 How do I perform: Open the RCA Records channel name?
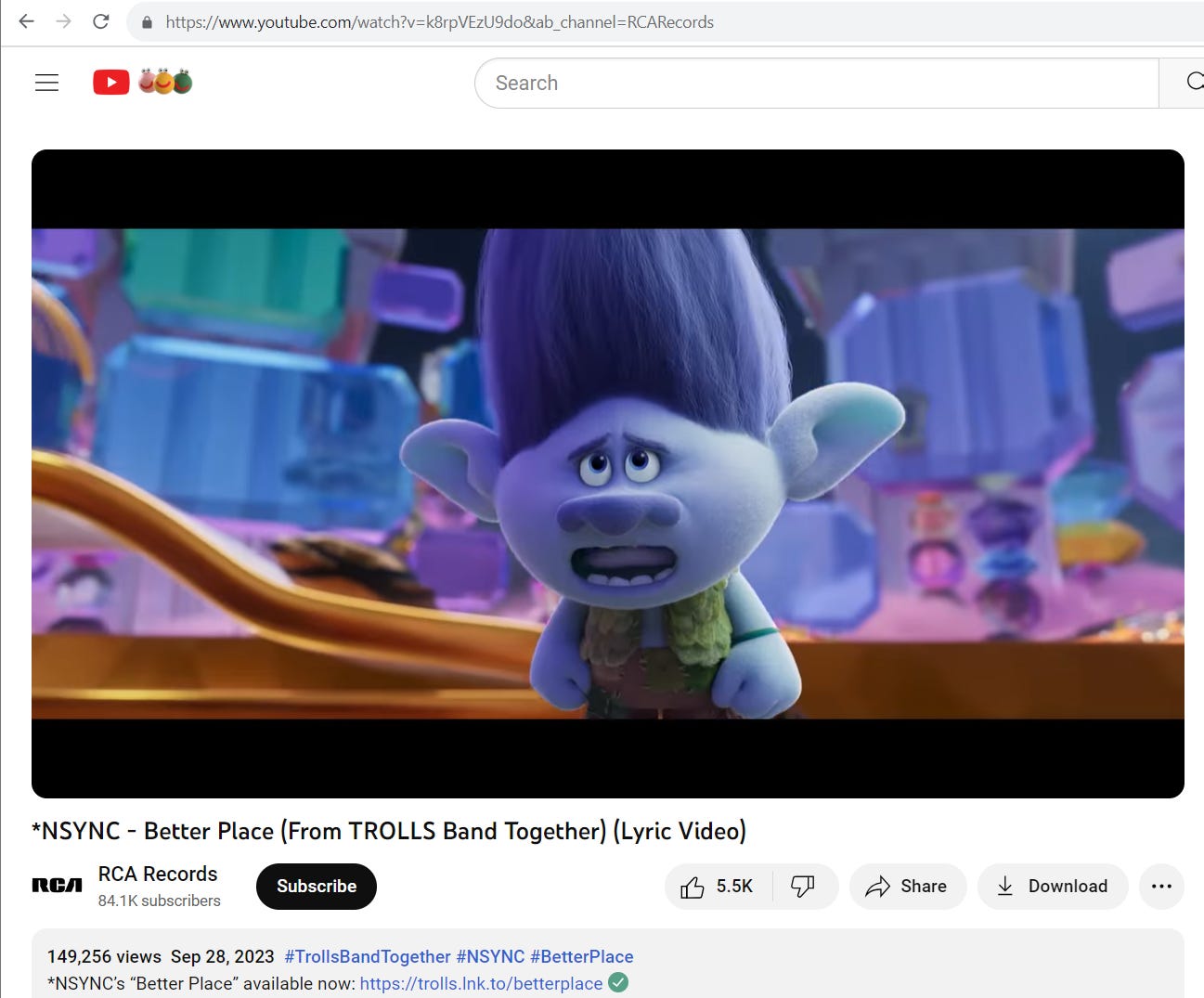158,874
